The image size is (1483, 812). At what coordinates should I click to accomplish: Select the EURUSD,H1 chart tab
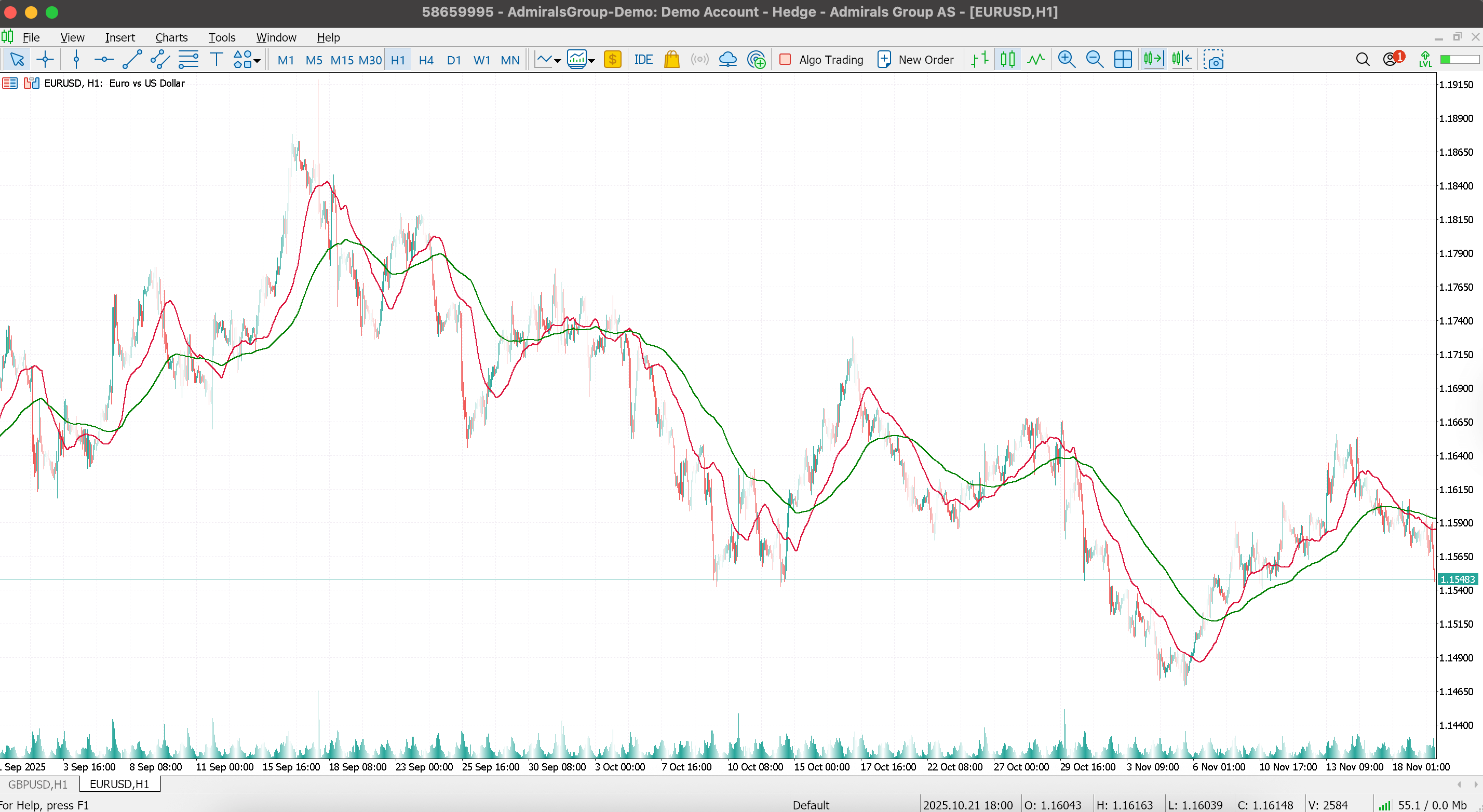(119, 784)
